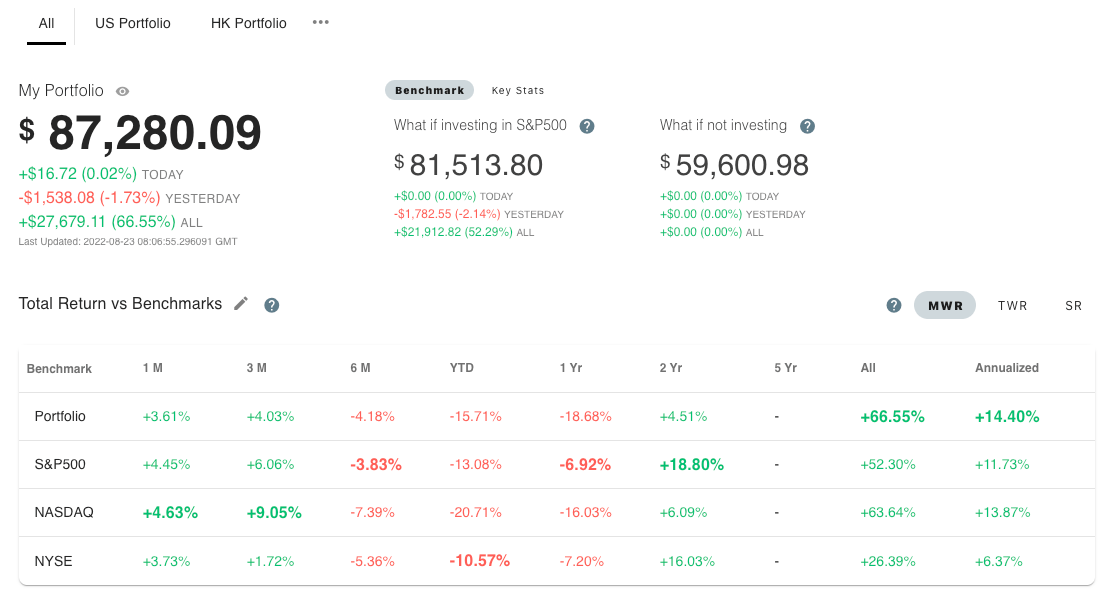This screenshot has height=606, width=1109.
Task: Open the S&P500 investing help tooltip
Action: click(x=587, y=125)
